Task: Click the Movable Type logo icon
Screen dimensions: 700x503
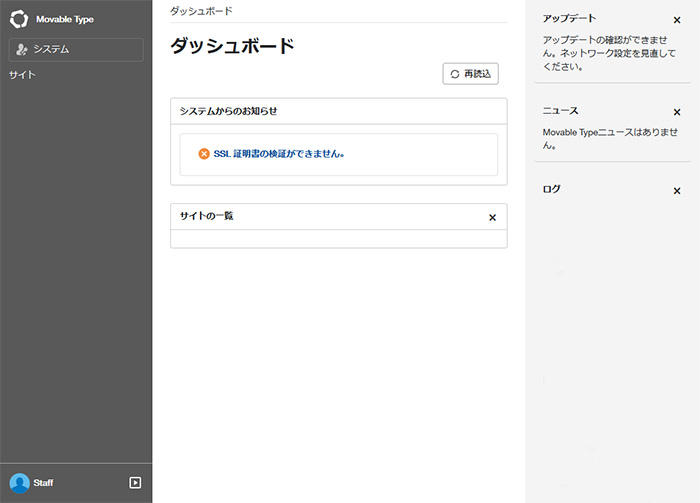Action: (x=19, y=19)
